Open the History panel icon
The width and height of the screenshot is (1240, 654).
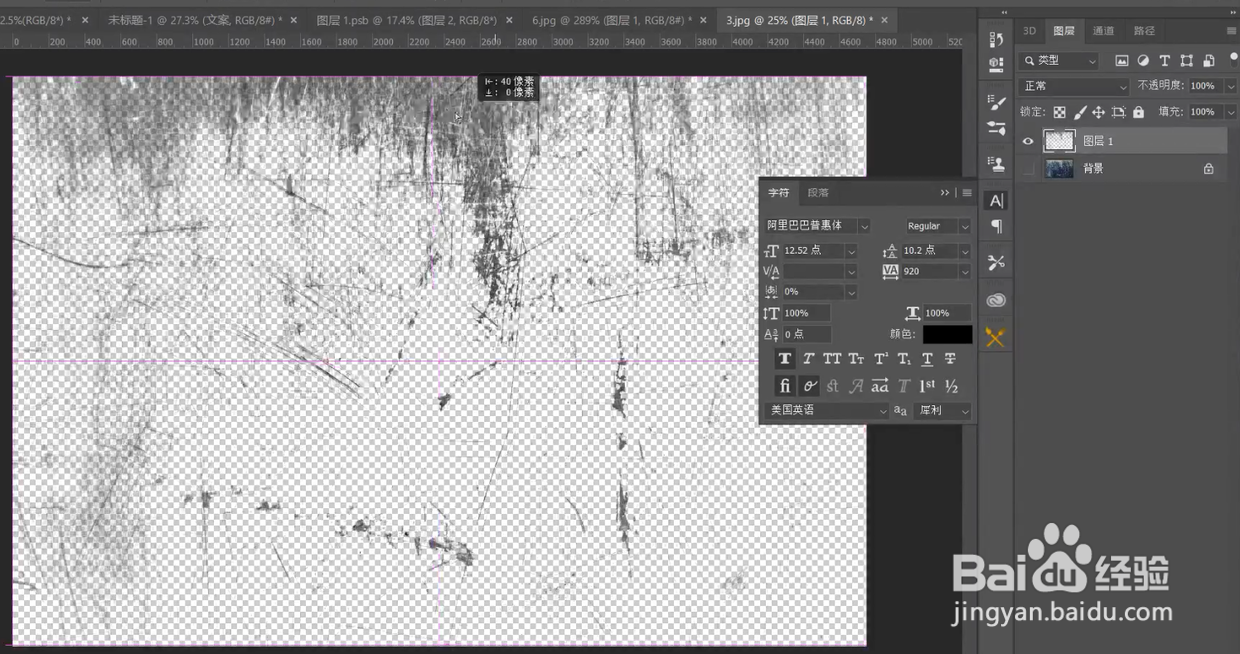pyautogui.click(x=995, y=39)
